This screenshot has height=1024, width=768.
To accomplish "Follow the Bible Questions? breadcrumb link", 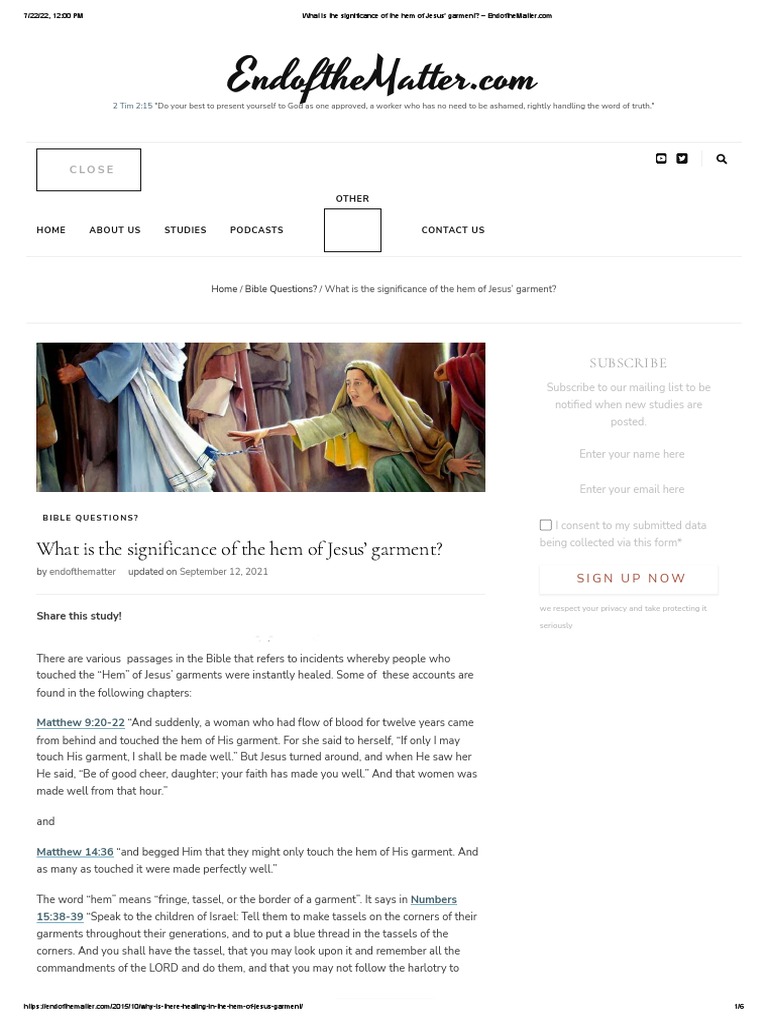I will pyautogui.click(x=281, y=289).
